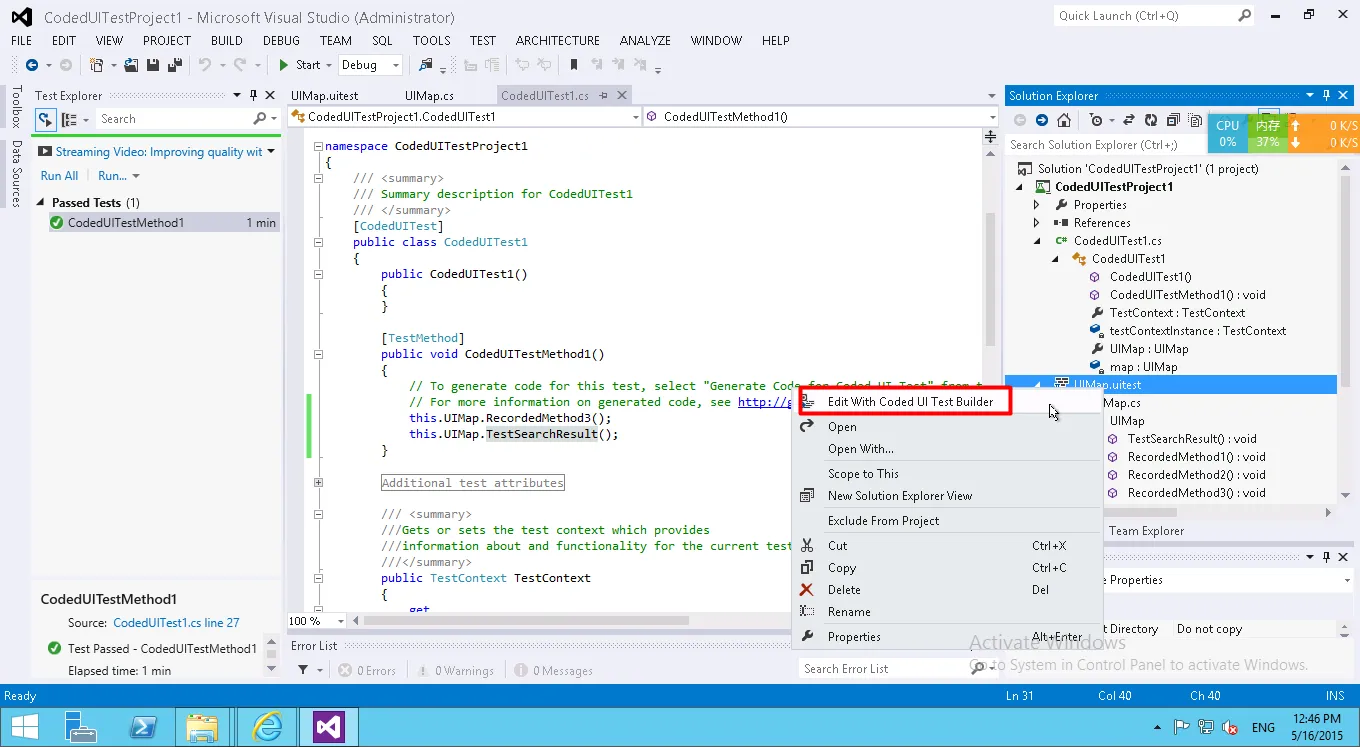1360x747 pixels.
Task: Open the editor zoom 100 % dropdown
Action: (x=341, y=621)
